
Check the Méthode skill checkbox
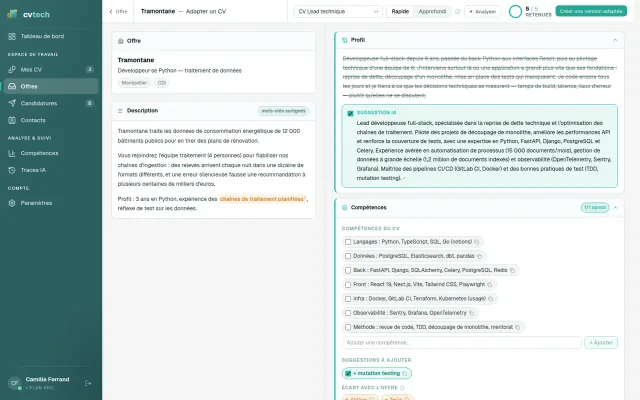tap(348, 327)
